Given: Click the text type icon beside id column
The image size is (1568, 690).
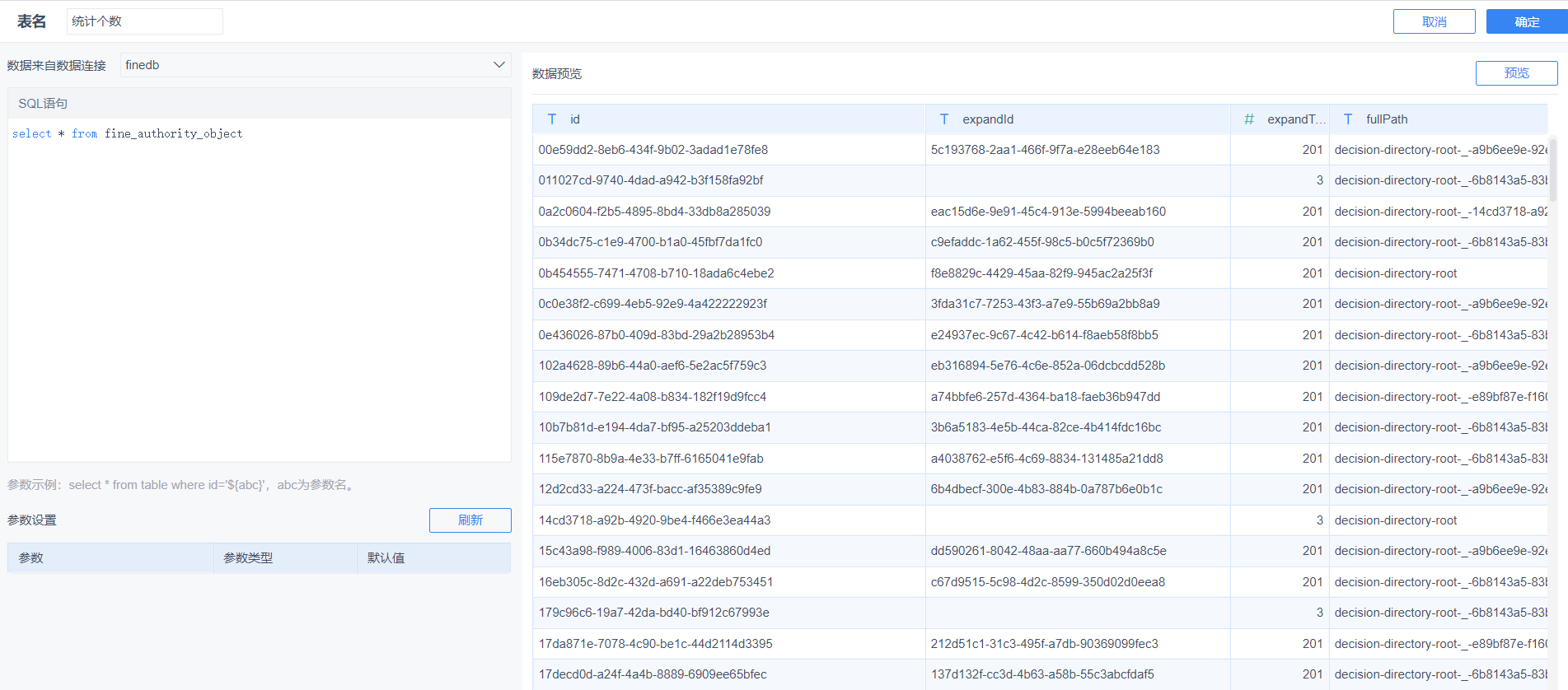Looking at the screenshot, I should 552,119.
